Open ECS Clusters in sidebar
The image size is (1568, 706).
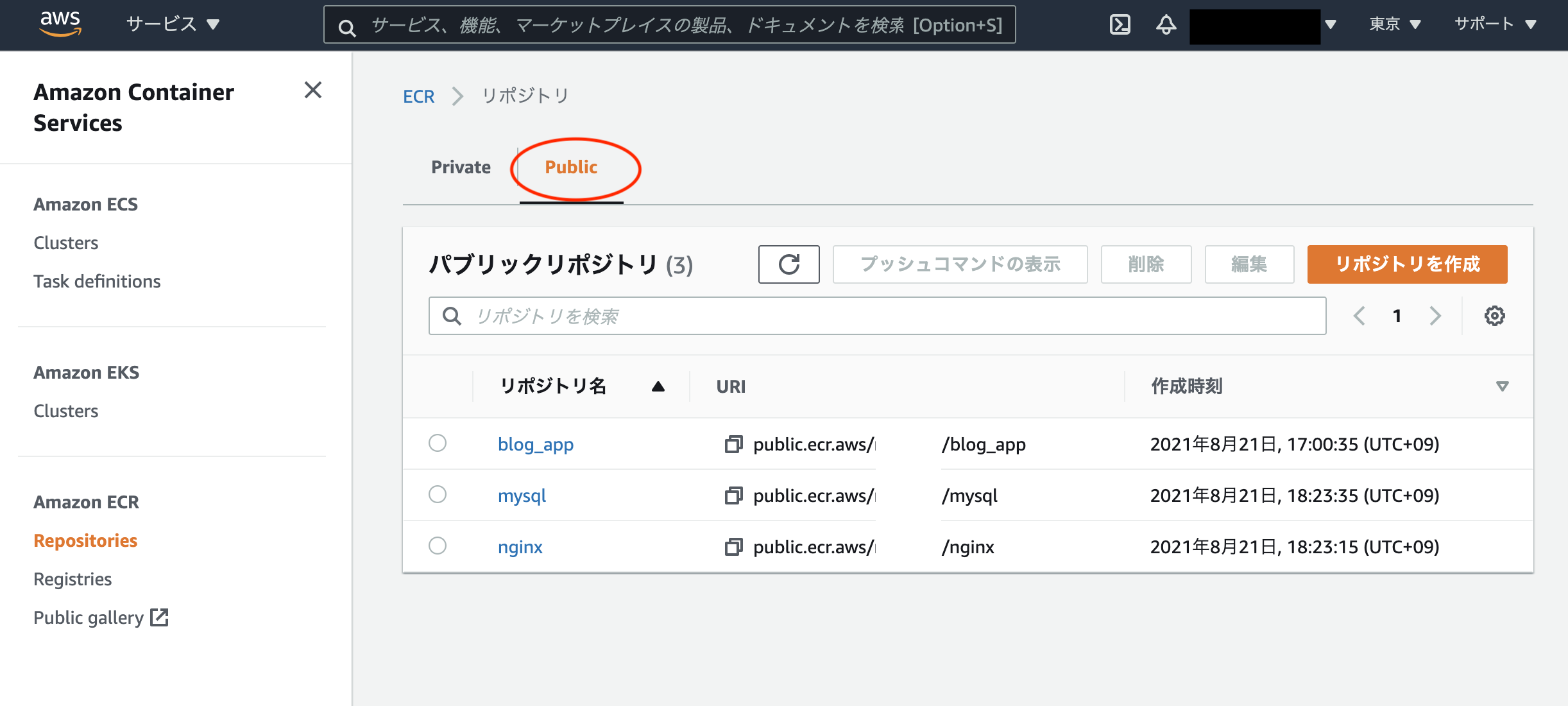point(66,243)
